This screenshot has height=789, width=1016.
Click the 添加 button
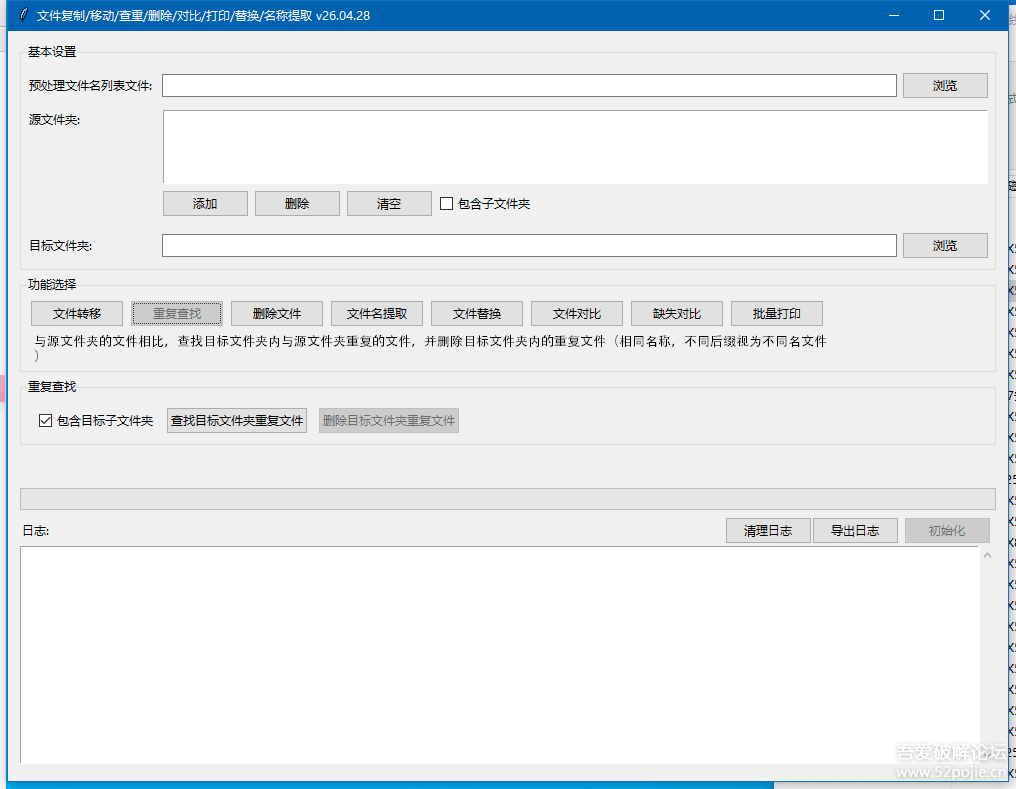coord(205,203)
